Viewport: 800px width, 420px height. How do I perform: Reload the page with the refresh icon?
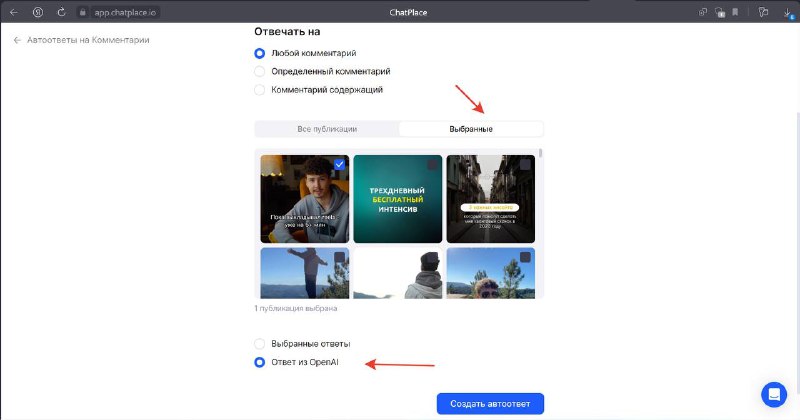[x=61, y=12]
